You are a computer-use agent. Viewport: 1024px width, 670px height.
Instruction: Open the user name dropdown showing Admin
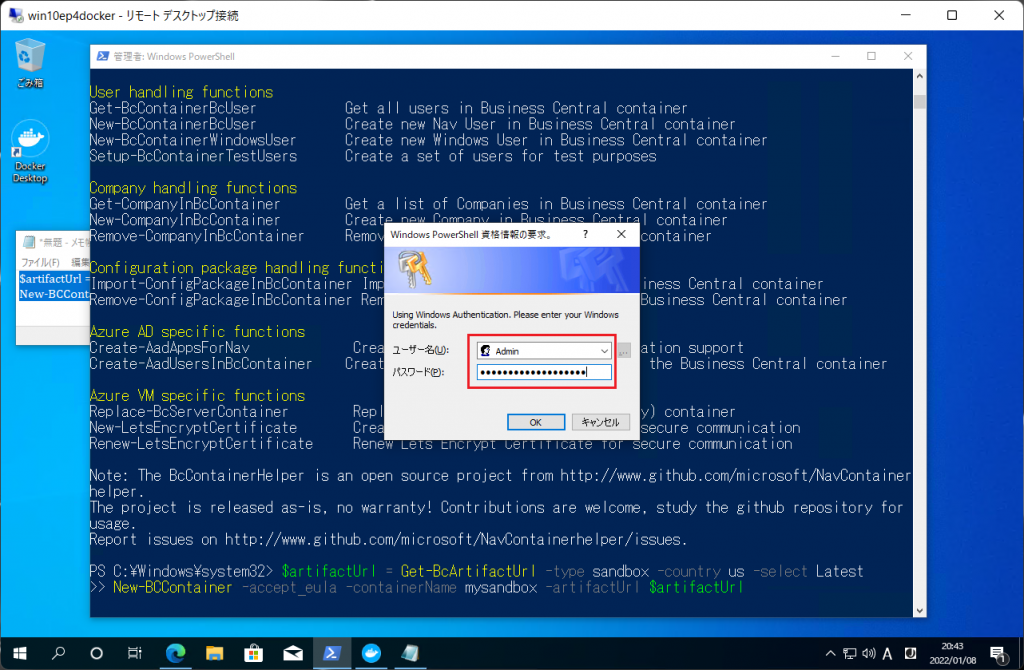tap(544, 351)
